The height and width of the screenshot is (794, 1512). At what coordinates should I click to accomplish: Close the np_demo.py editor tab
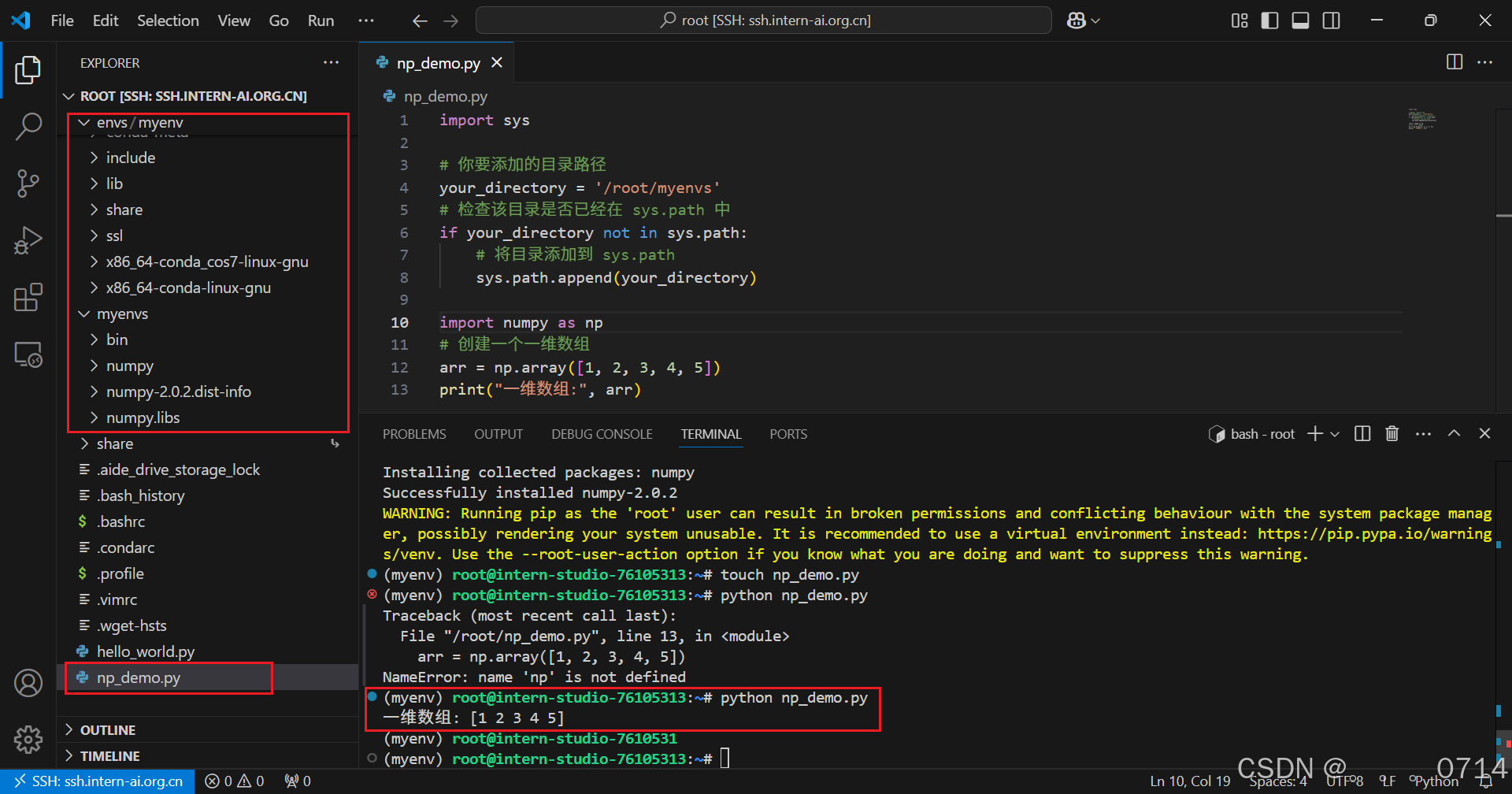pos(497,62)
